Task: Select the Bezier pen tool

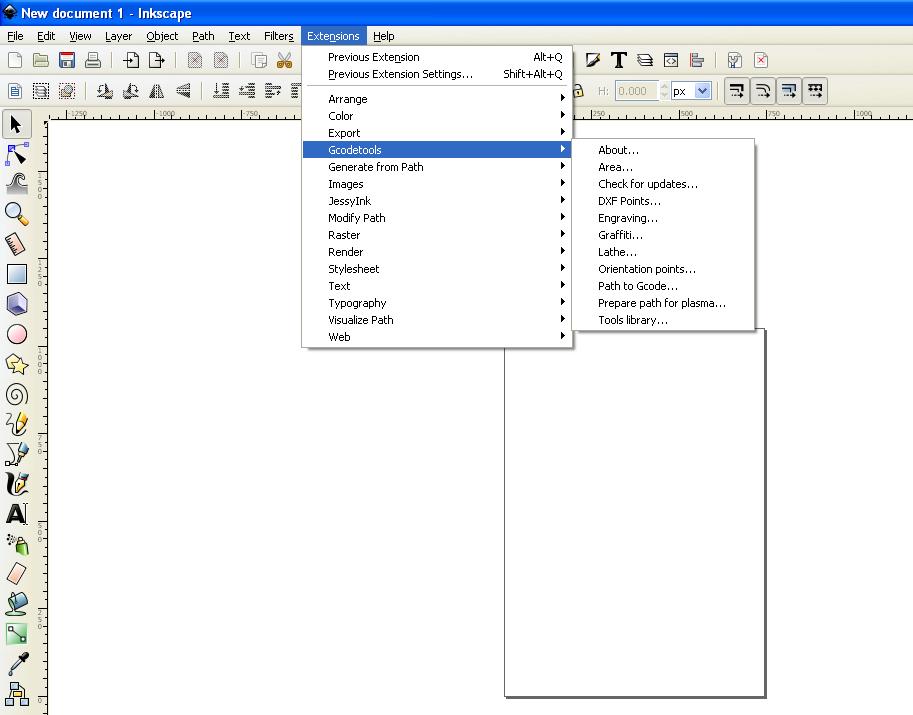Action: (16, 454)
